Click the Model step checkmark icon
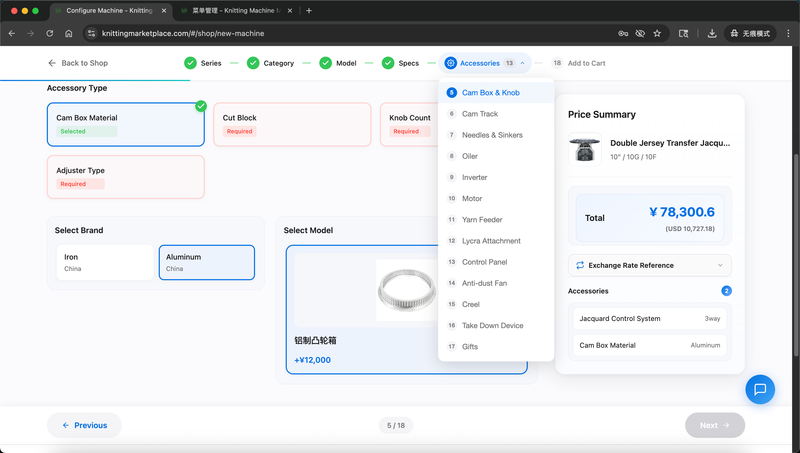 point(325,63)
